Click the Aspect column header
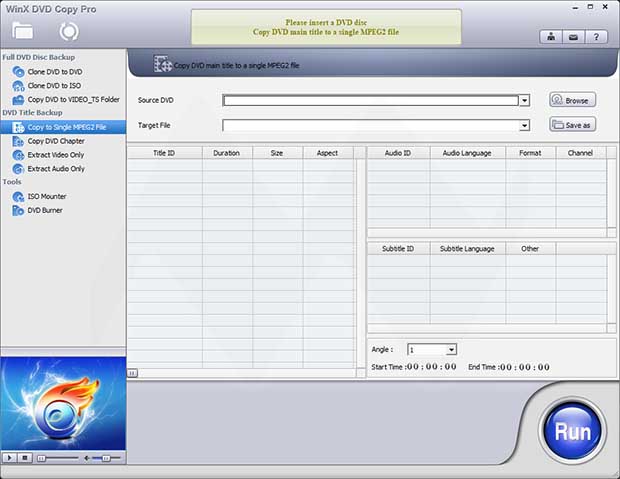The height and width of the screenshot is (479, 620). click(x=327, y=153)
